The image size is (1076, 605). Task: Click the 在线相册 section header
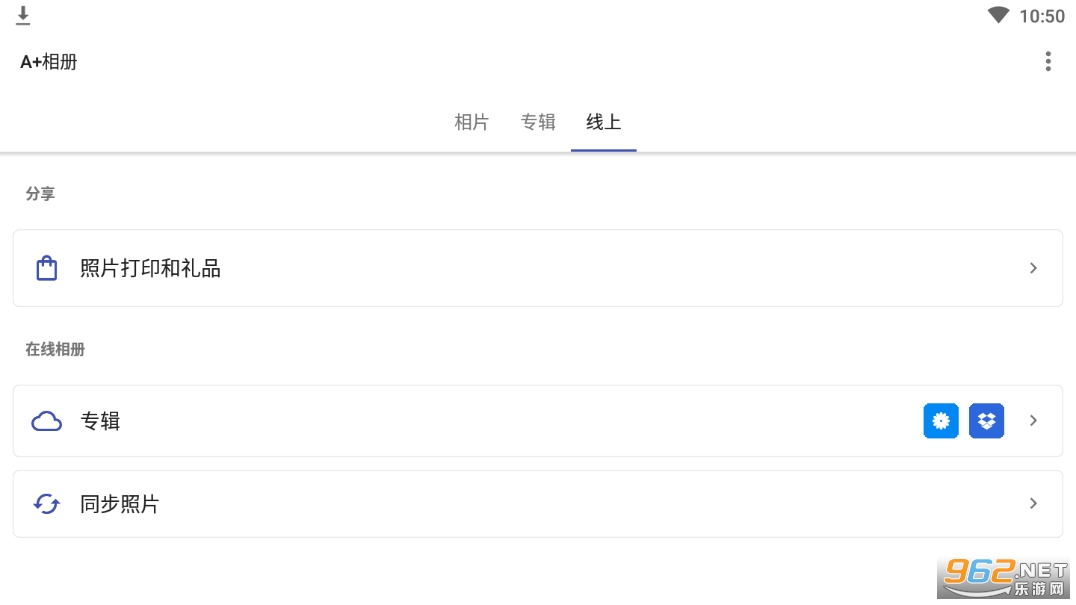tap(55, 349)
